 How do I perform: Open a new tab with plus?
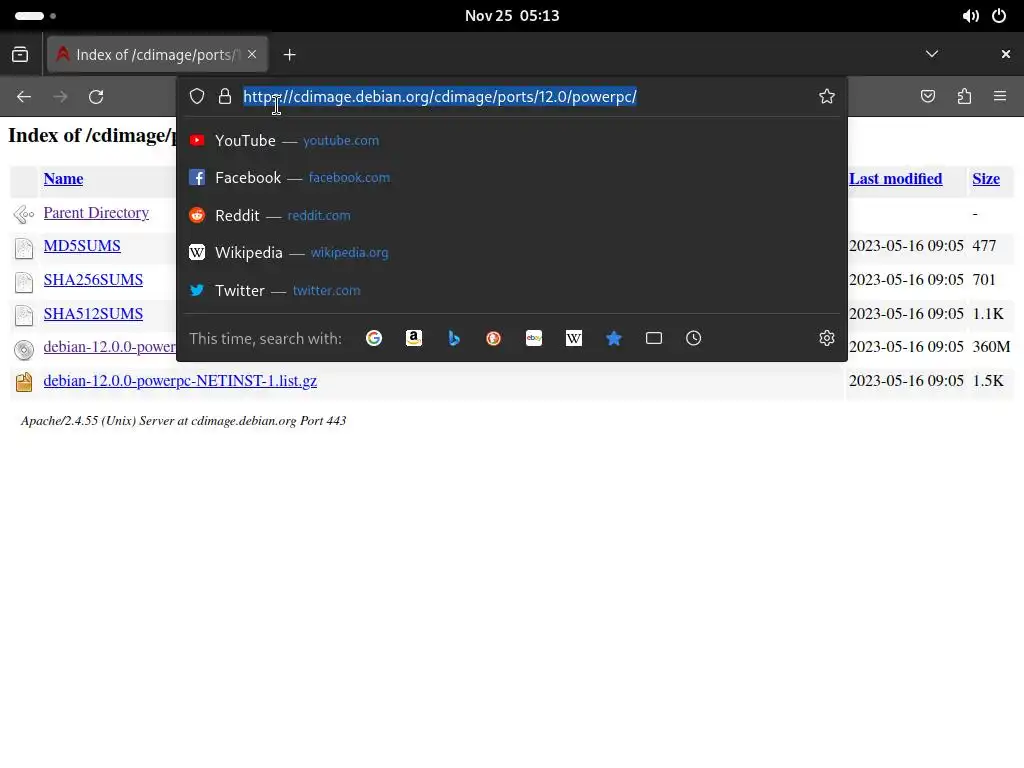[289, 55]
